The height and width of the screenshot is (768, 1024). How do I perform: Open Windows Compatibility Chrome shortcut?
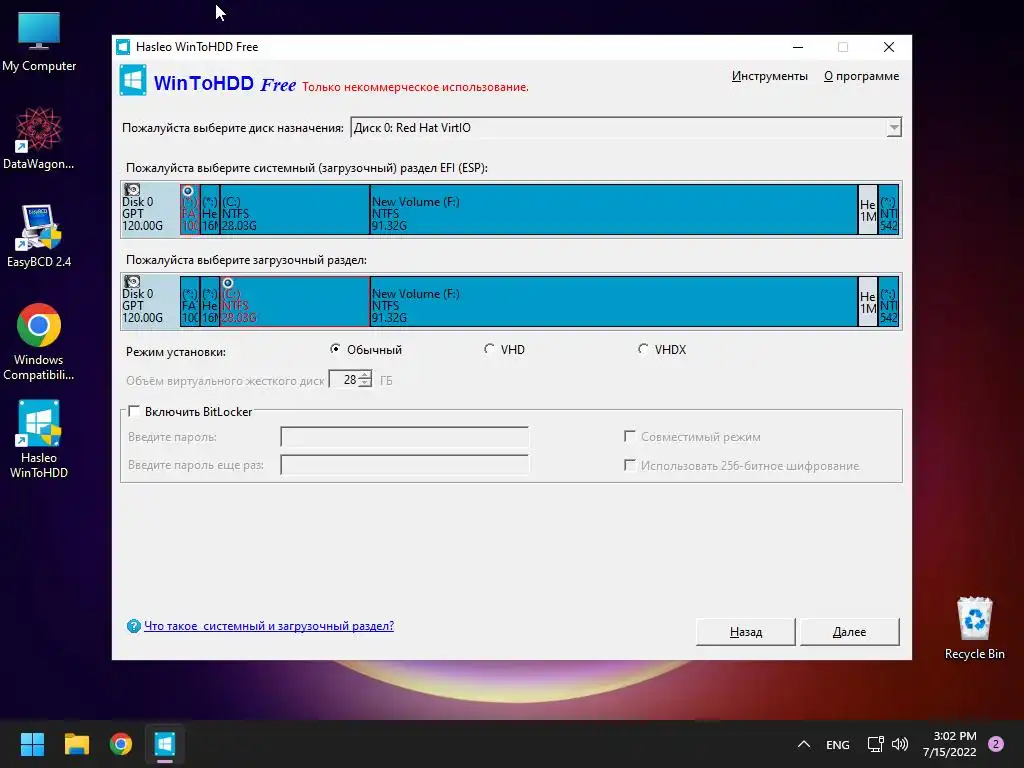39,342
